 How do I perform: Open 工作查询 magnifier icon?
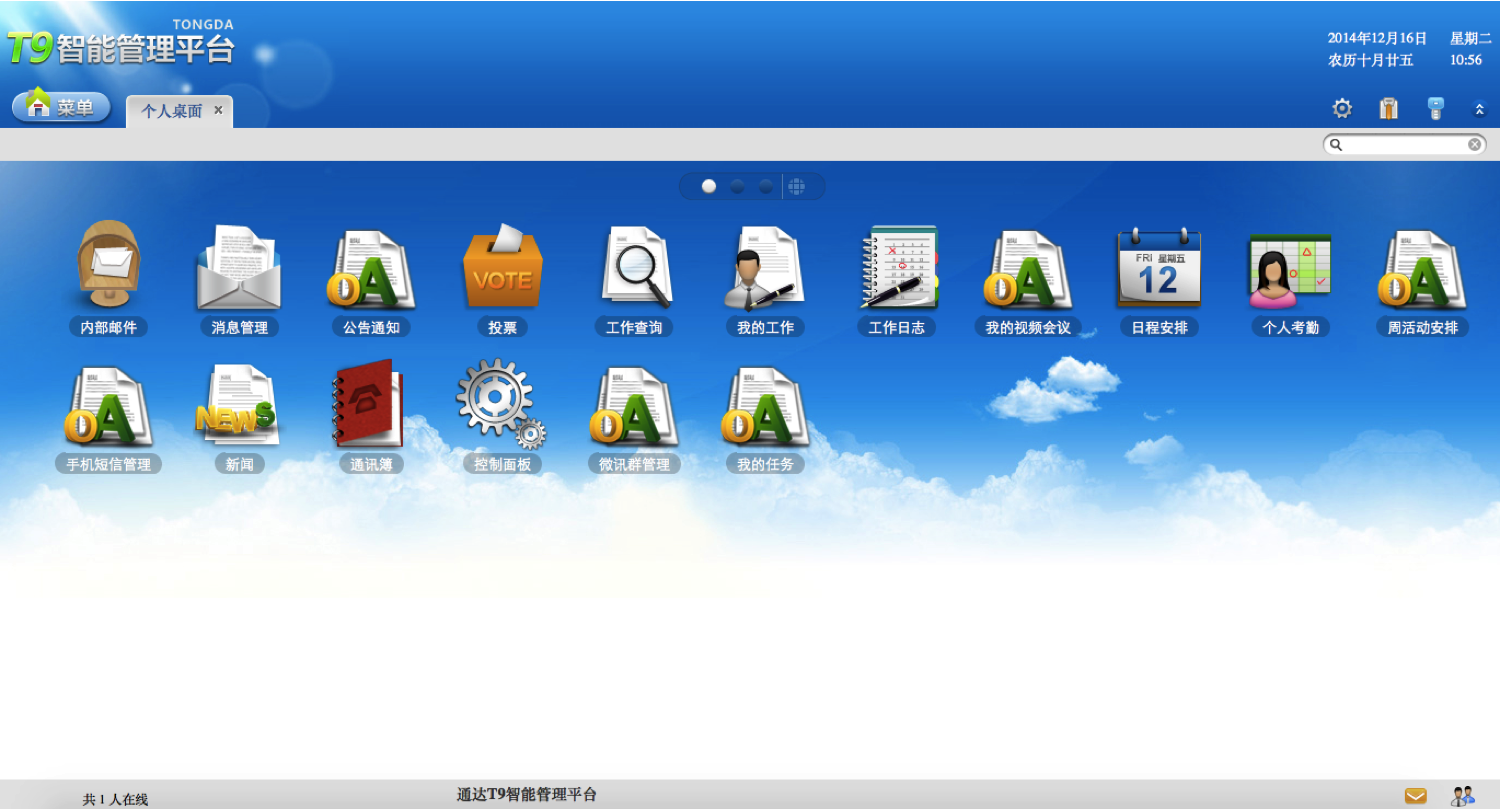(x=634, y=268)
